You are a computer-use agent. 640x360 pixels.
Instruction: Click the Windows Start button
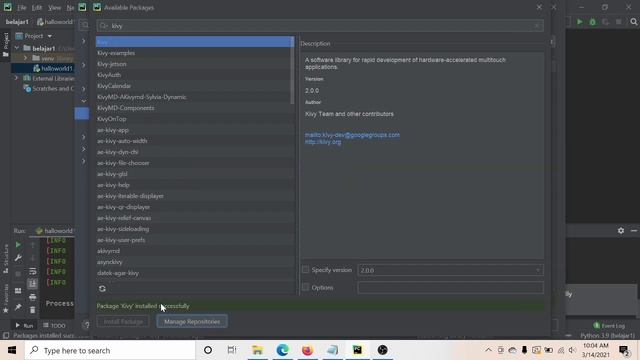[x=12, y=350]
